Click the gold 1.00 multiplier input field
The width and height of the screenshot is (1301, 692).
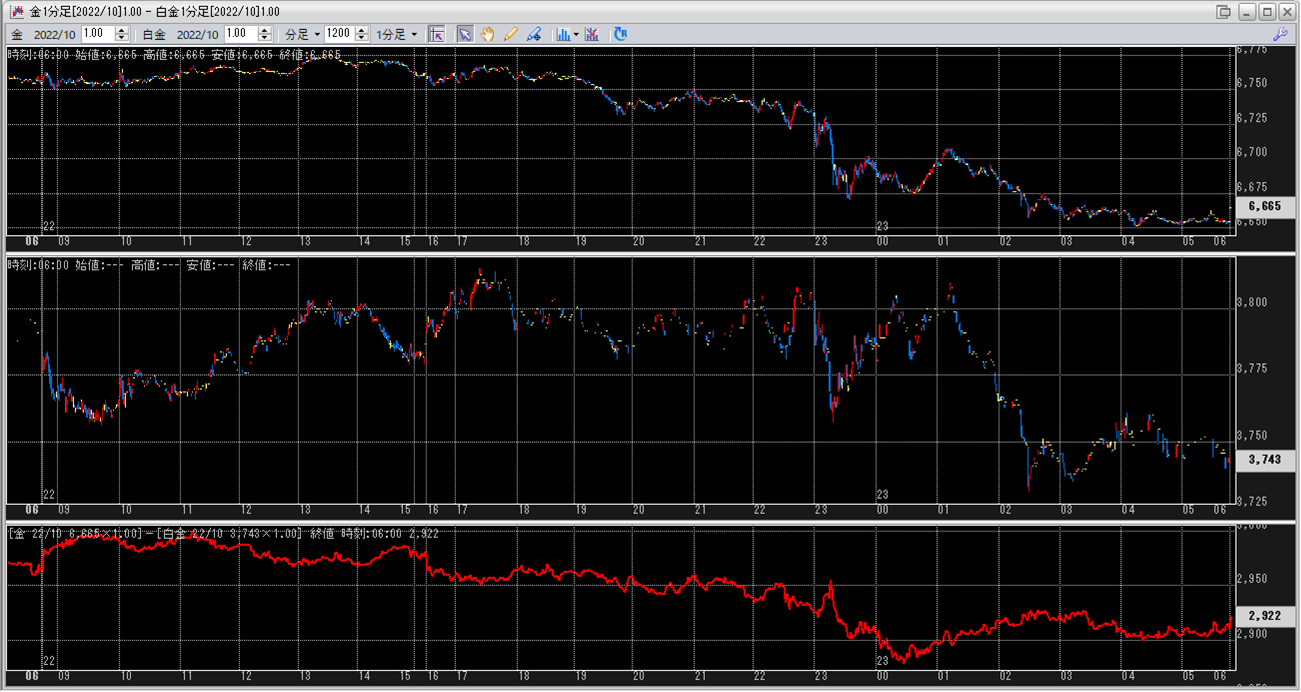(98, 34)
